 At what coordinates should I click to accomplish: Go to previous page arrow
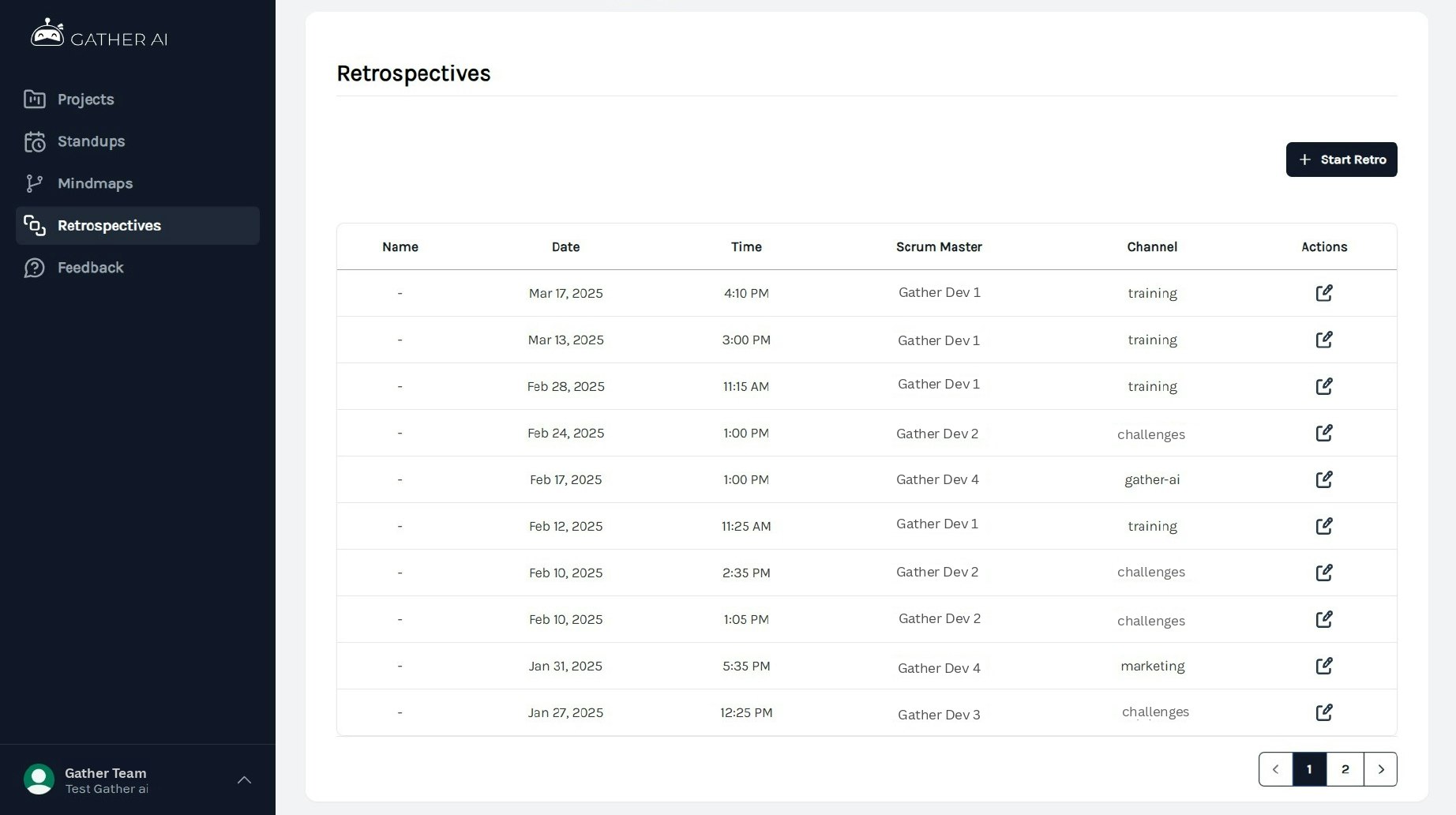[x=1275, y=769]
